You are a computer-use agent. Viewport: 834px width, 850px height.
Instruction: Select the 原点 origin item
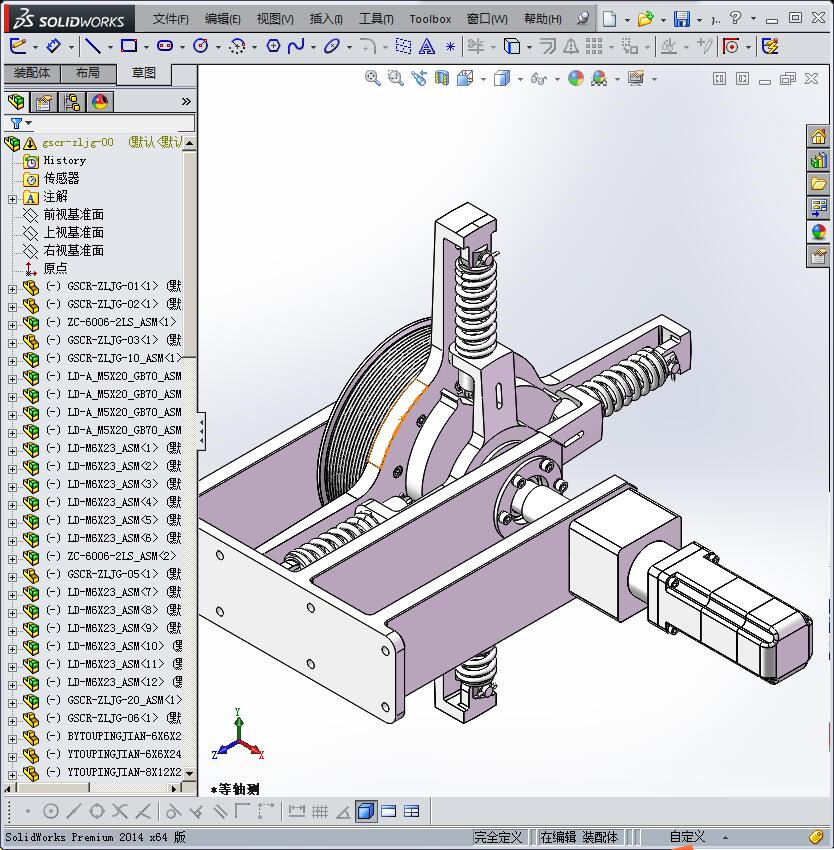[55, 268]
